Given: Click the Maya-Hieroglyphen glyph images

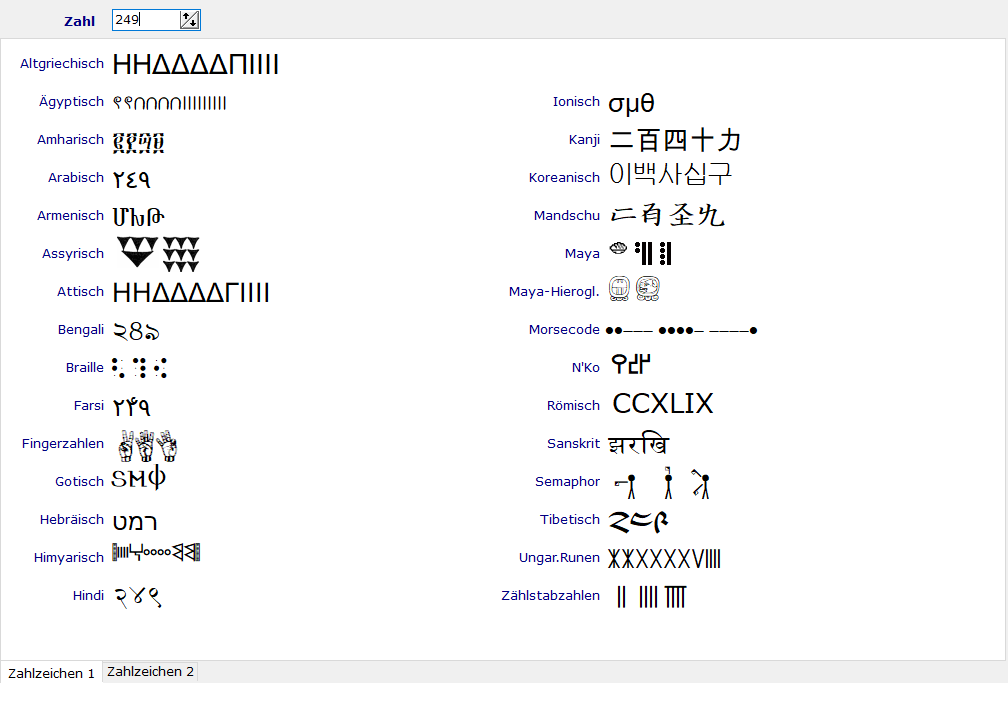Looking at the screenshot, I should pyautogui.click(x=635, y=290).
